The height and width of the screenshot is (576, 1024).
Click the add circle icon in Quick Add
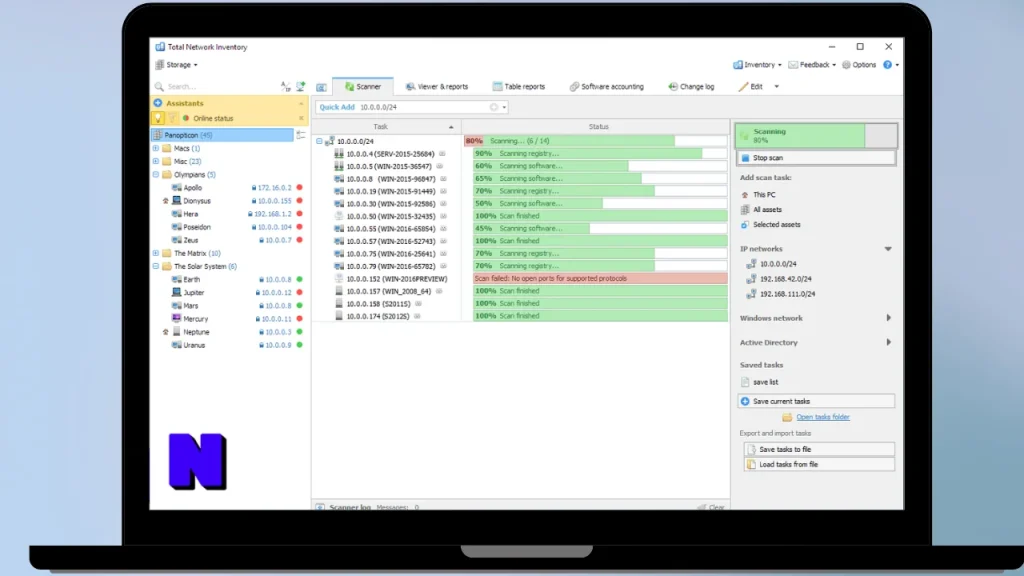coord(494,107)
